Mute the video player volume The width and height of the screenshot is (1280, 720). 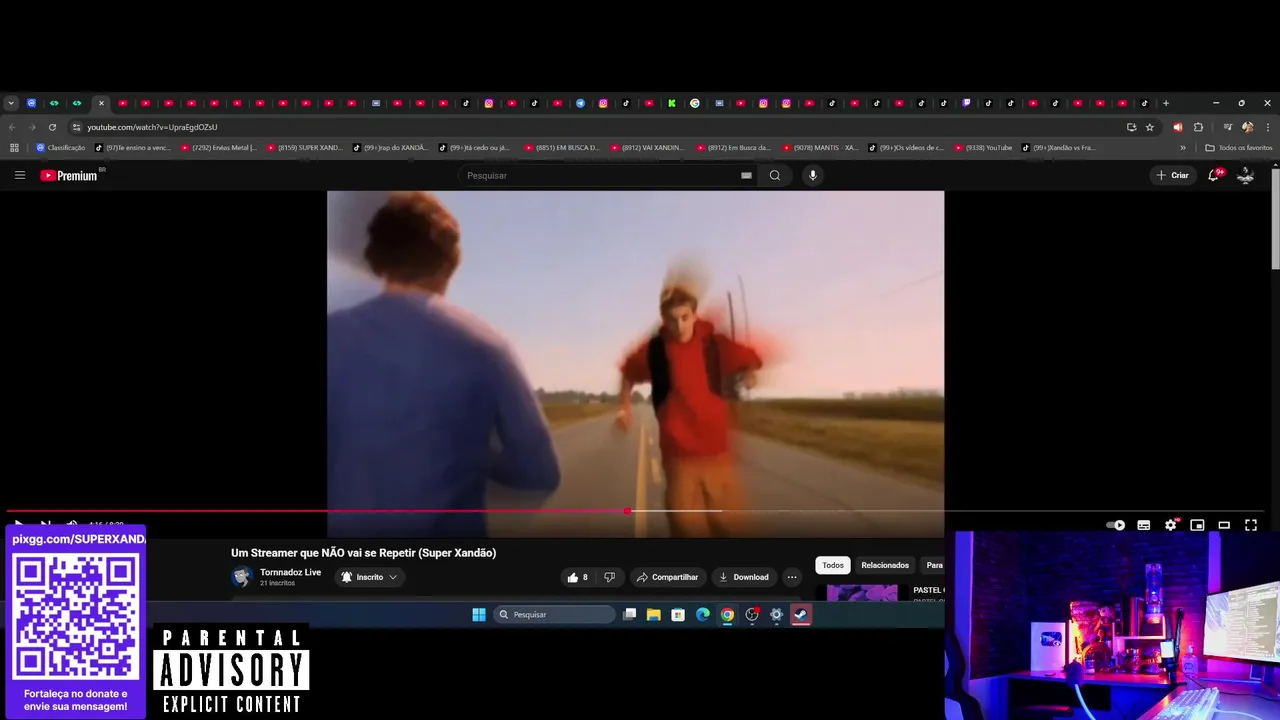(72, 524)
